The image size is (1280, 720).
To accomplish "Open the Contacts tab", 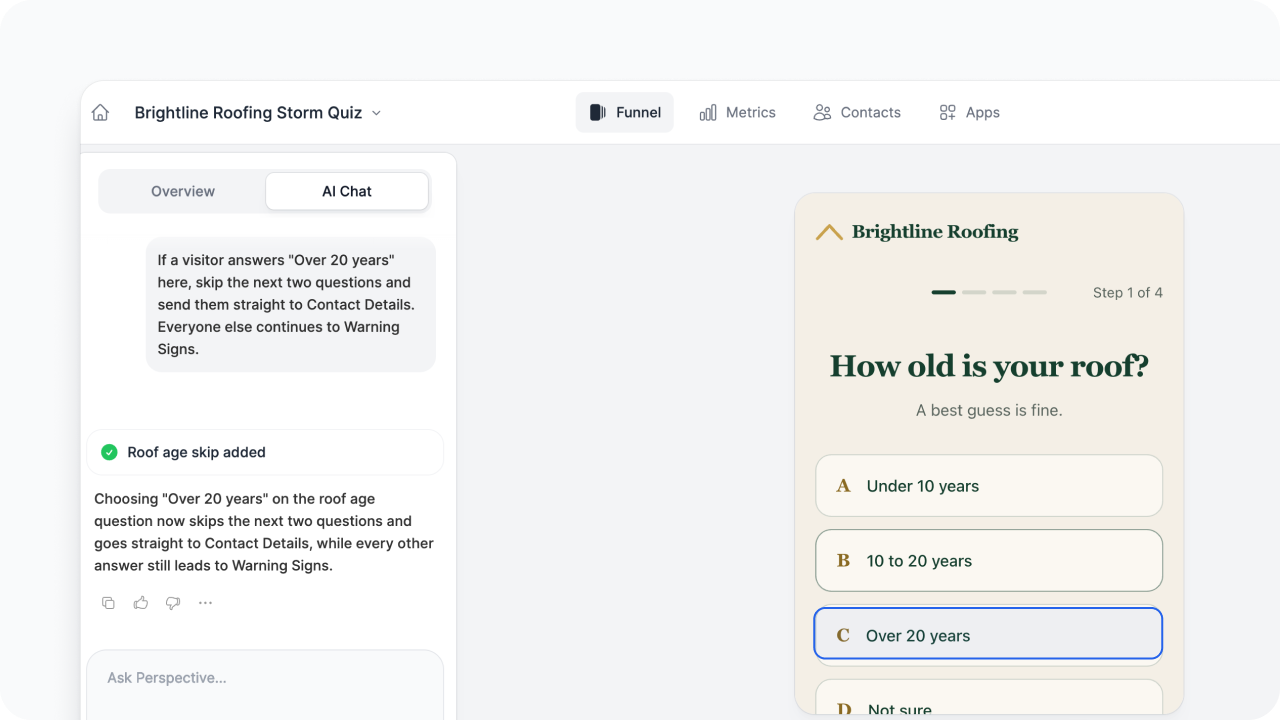I will 857,112.
